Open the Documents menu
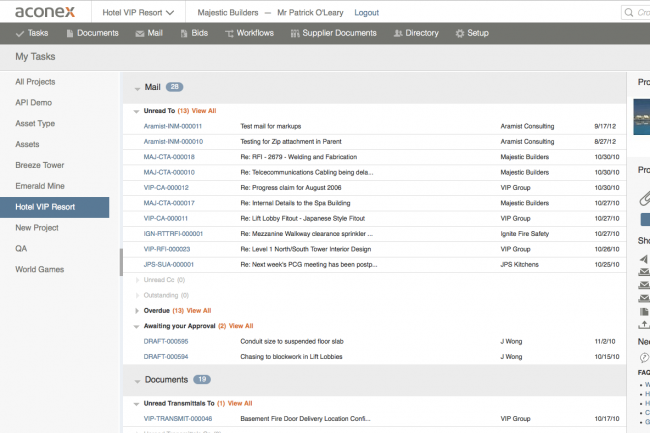 92,33
